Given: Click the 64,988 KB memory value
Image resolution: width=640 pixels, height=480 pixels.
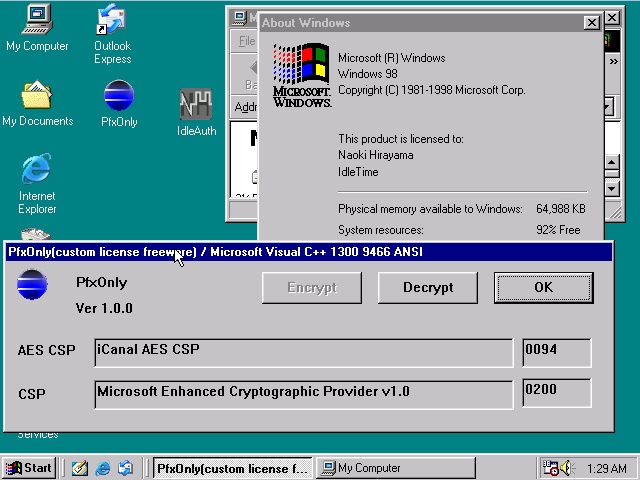Looking at the screenshot, I should 561,209.
